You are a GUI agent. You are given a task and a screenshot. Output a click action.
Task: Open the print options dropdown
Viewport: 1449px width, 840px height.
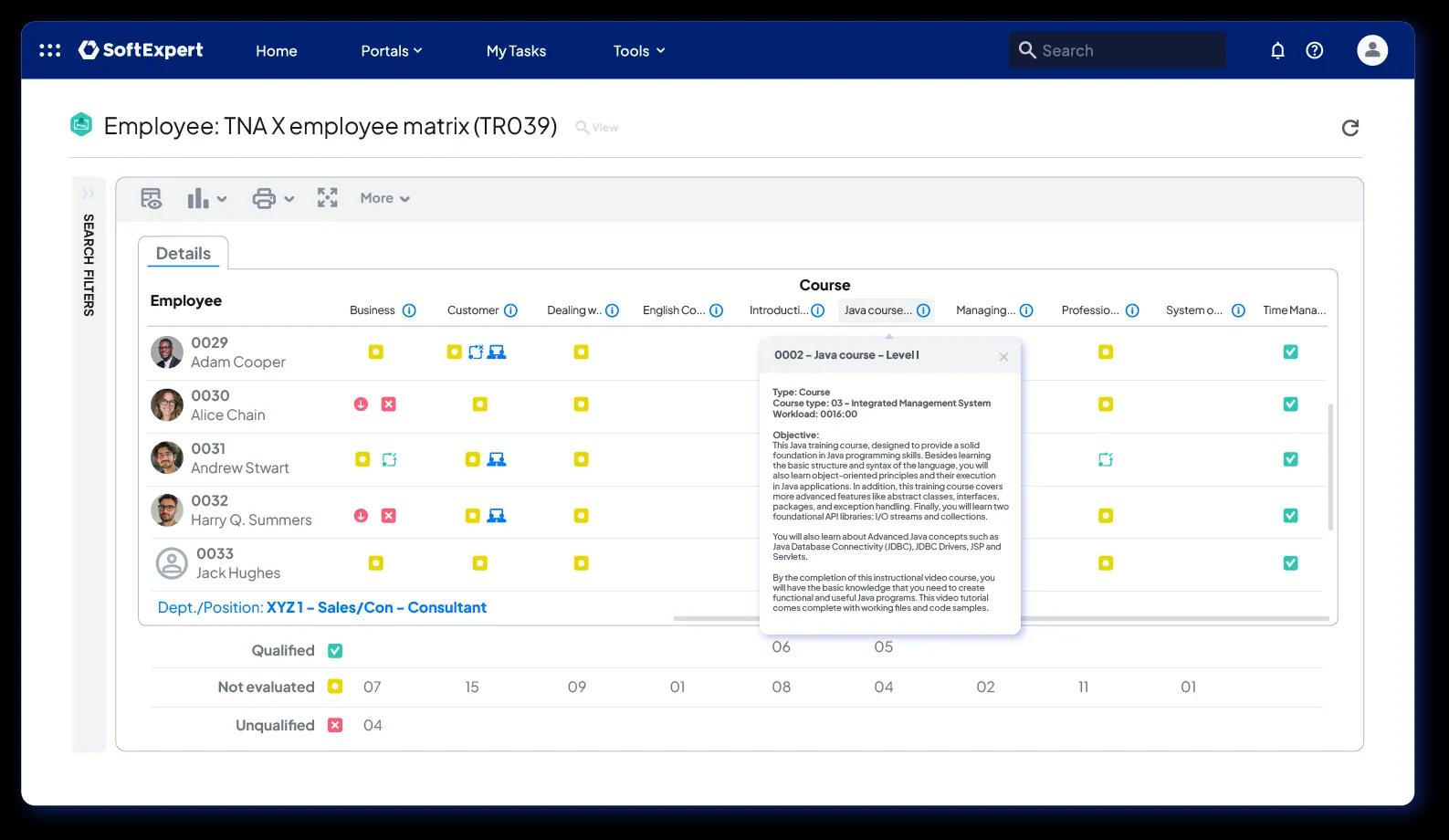coord(273,198)
